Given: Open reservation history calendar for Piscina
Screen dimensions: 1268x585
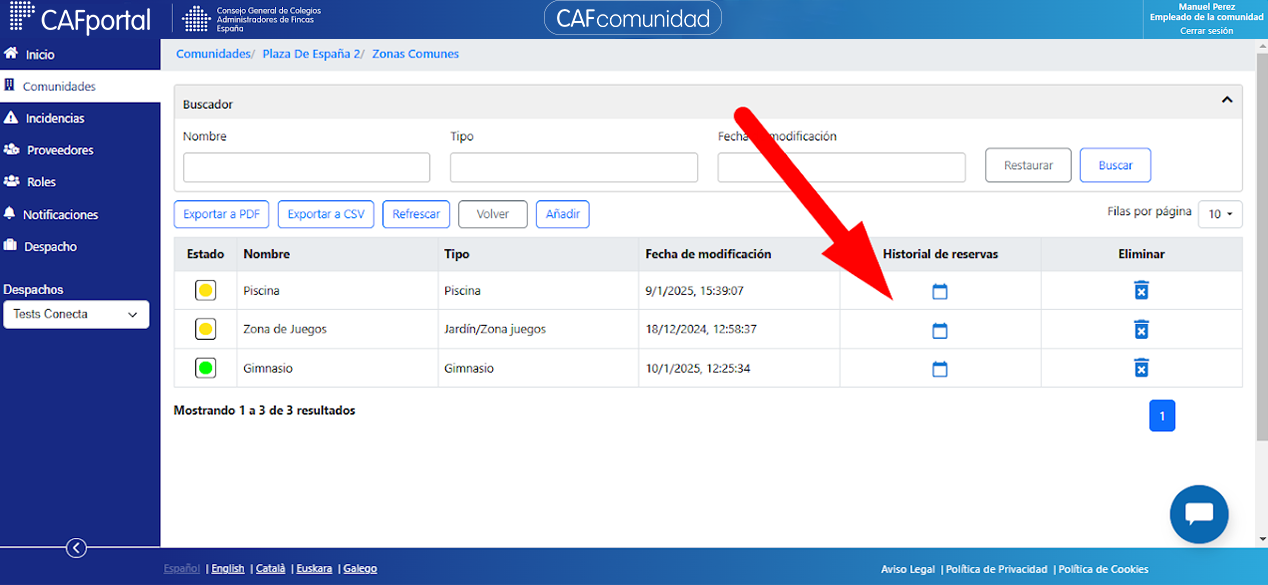Looking at the screenshot, I should (x=939, y=291).
